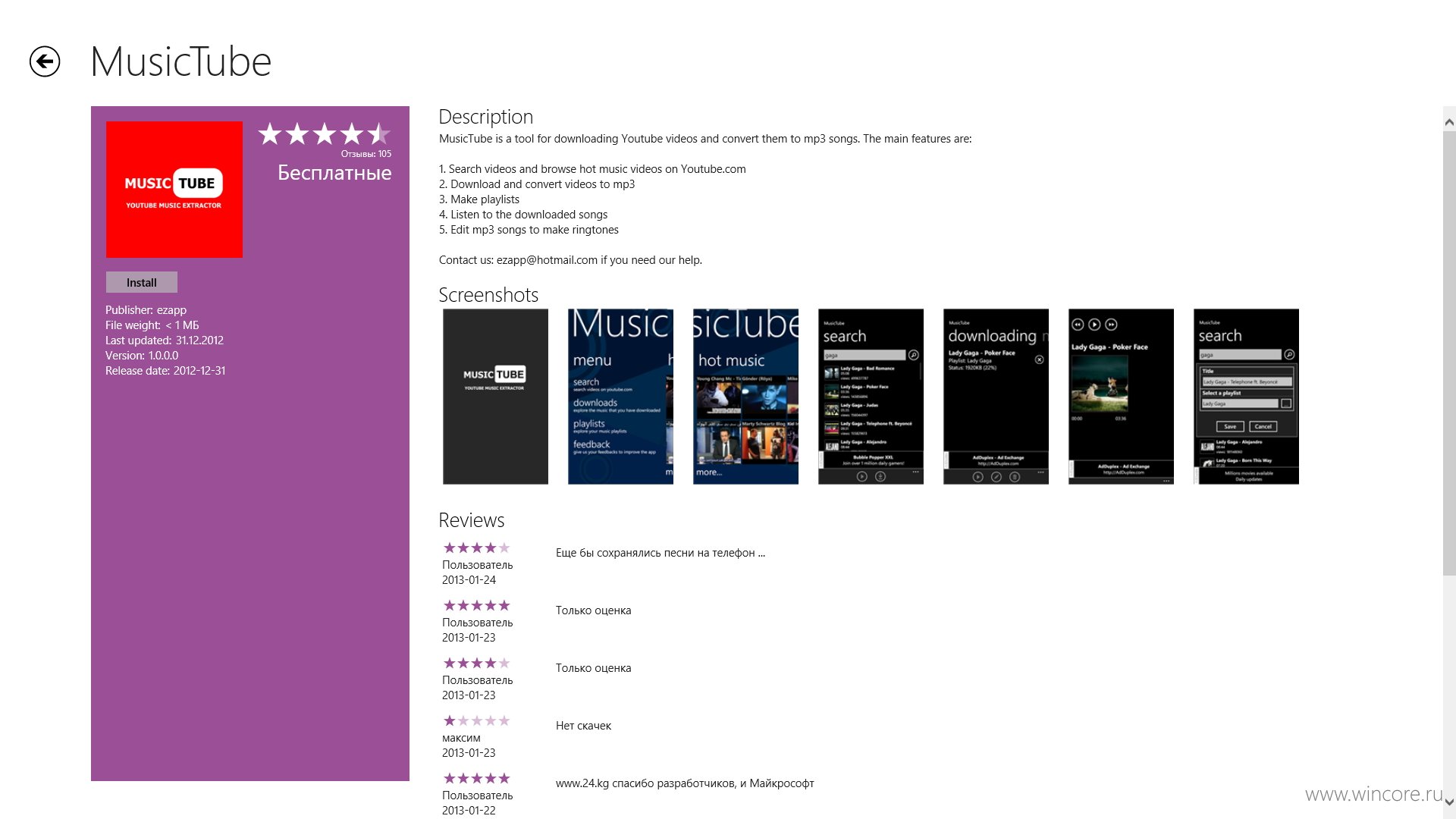1456x819 pixels.
Task: Click 'Download and convert videos to mp3' line
Action: pos(537,184)
